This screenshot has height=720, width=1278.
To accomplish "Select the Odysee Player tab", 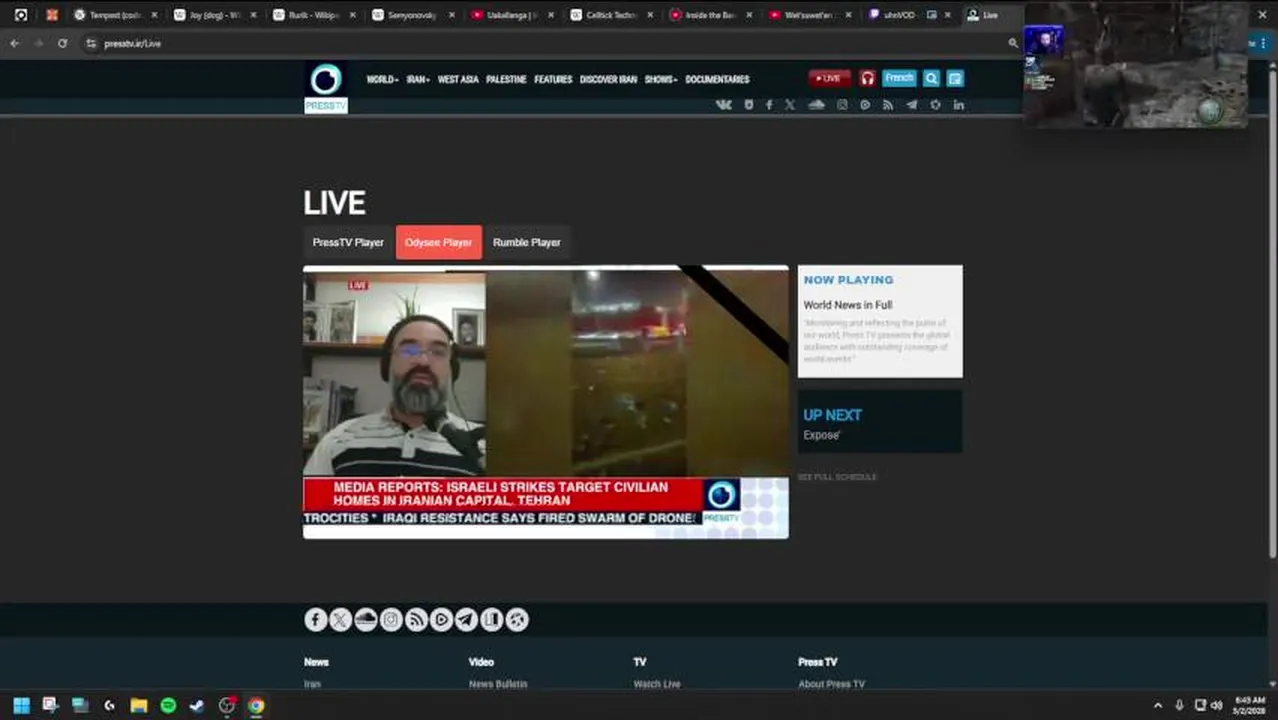I will coord(439,242).
